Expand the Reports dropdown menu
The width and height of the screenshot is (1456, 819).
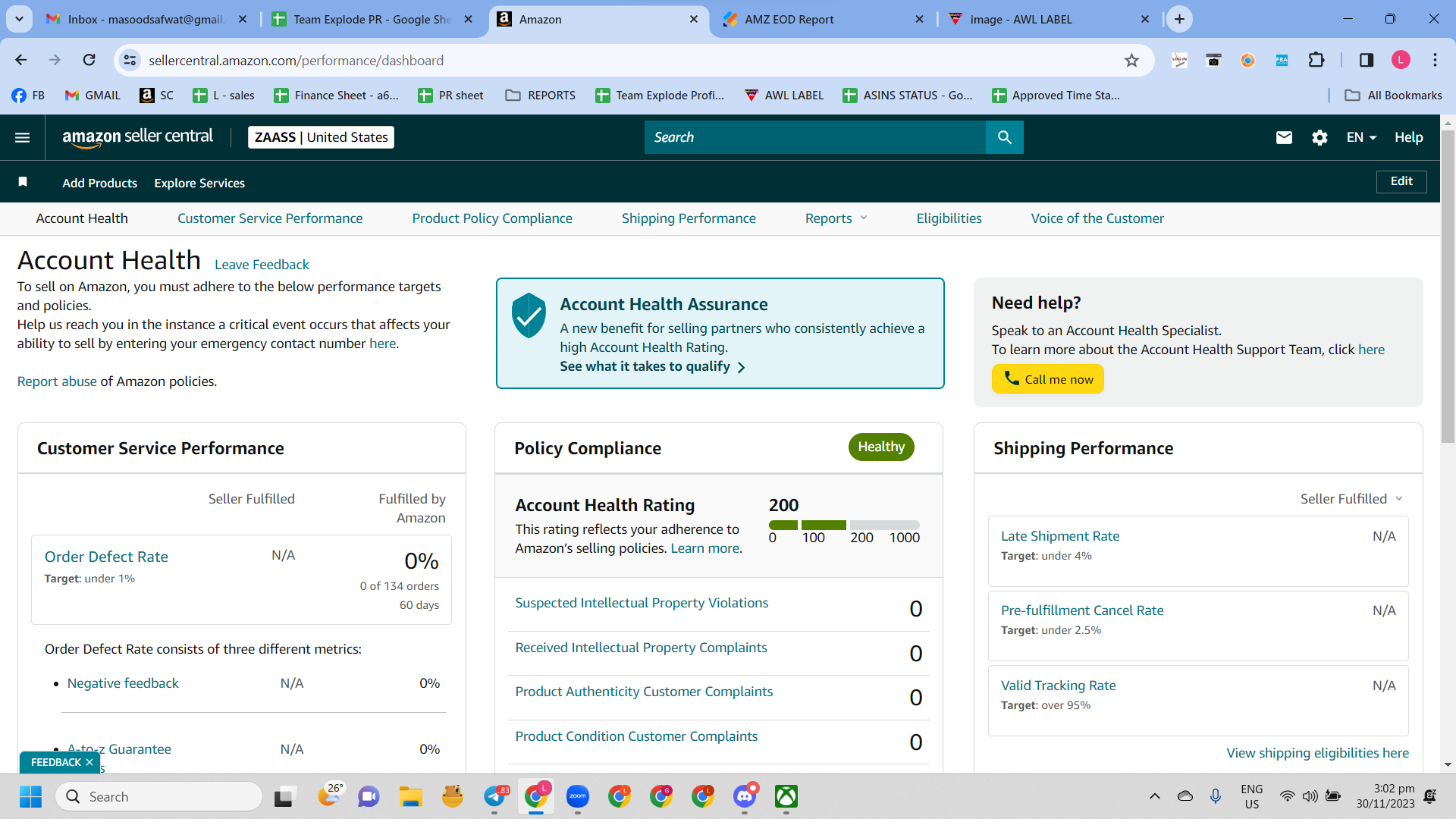tap(836, 218)
